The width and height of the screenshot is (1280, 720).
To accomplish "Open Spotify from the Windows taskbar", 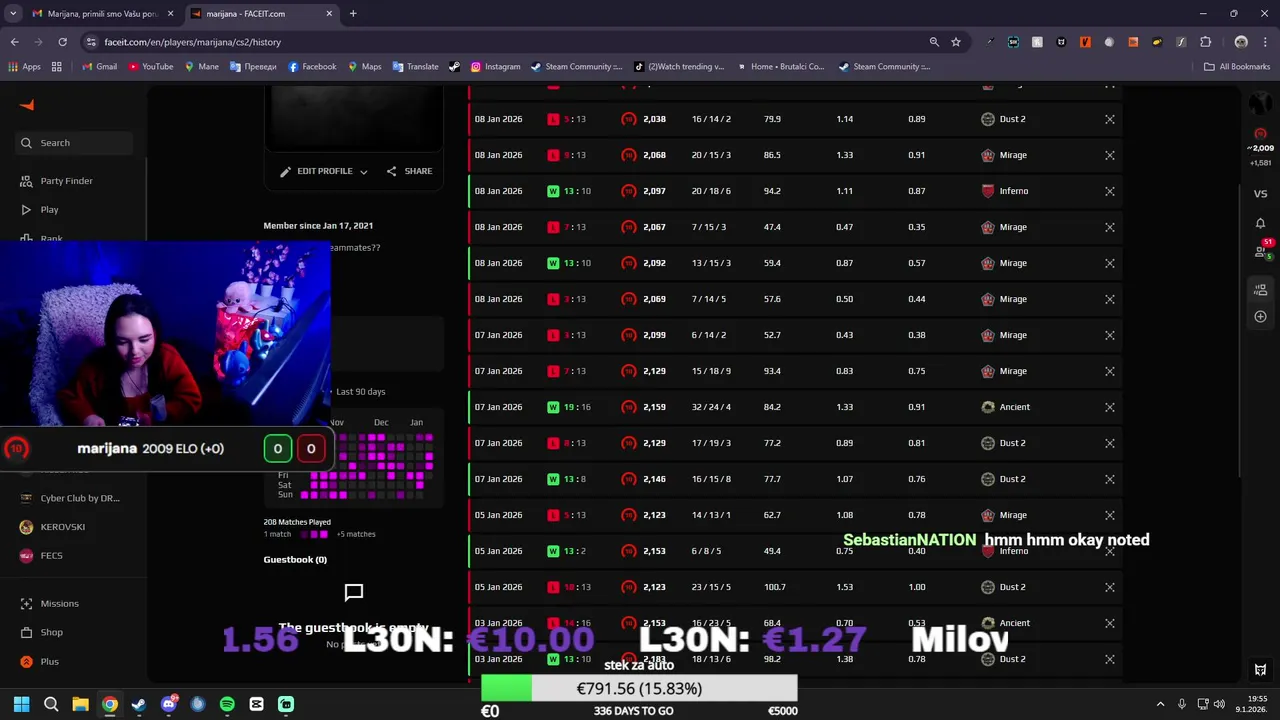I will [x=227, y=704].
